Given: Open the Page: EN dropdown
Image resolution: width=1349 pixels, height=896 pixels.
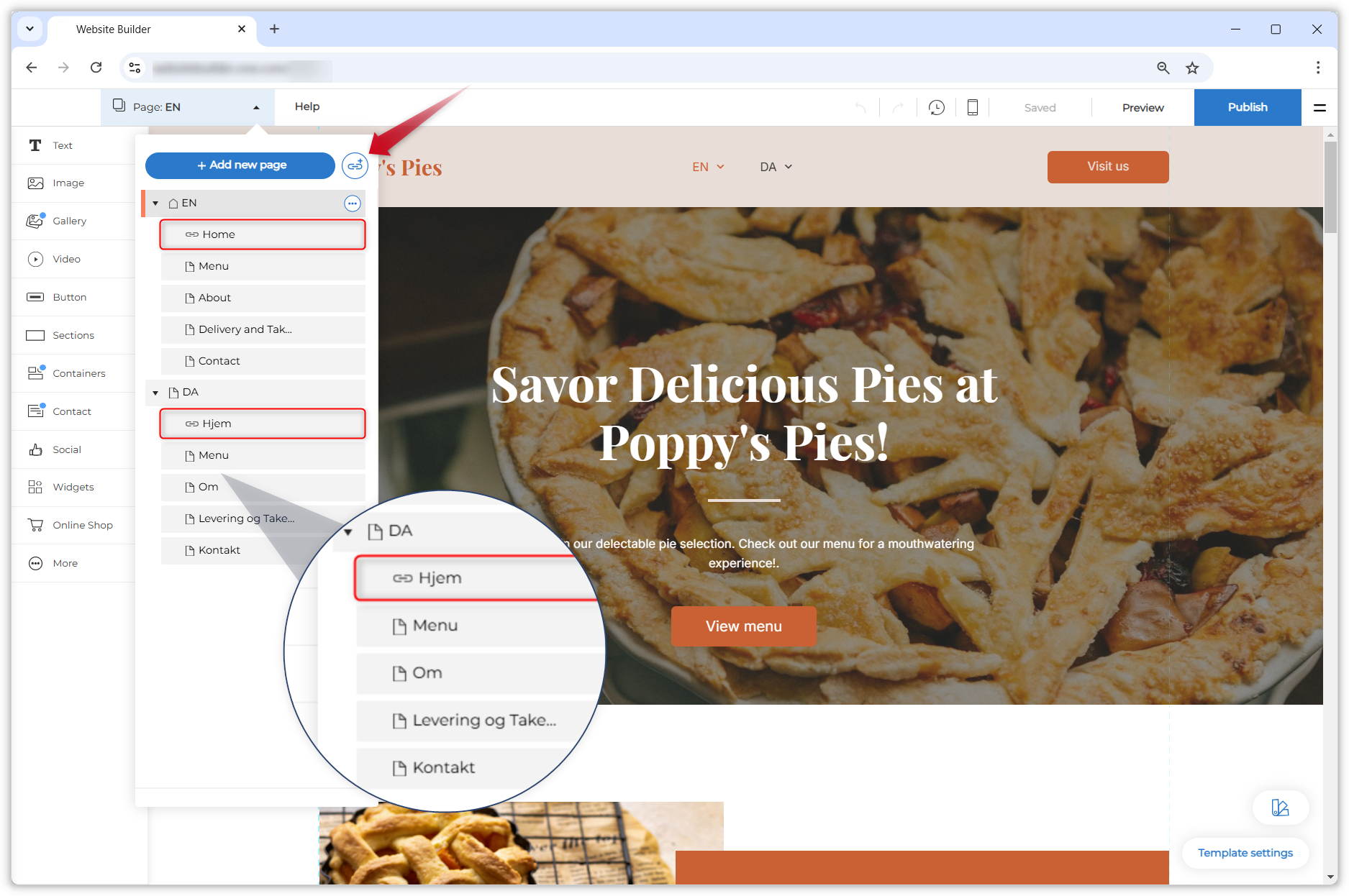Looking at the screenshot, I should [186, 106].
